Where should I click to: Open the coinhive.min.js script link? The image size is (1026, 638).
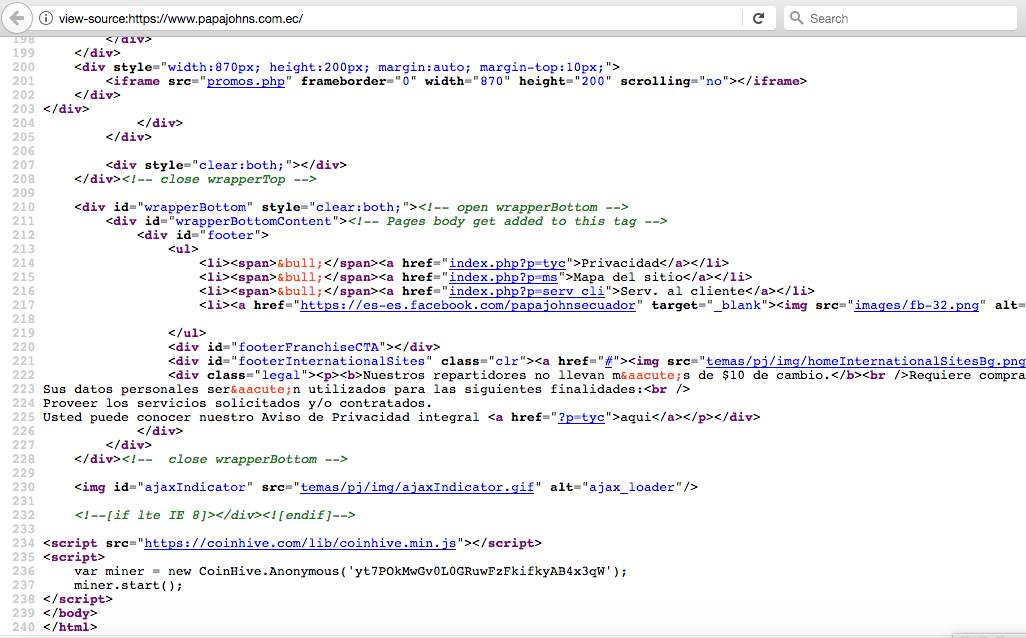coord(300,543)
